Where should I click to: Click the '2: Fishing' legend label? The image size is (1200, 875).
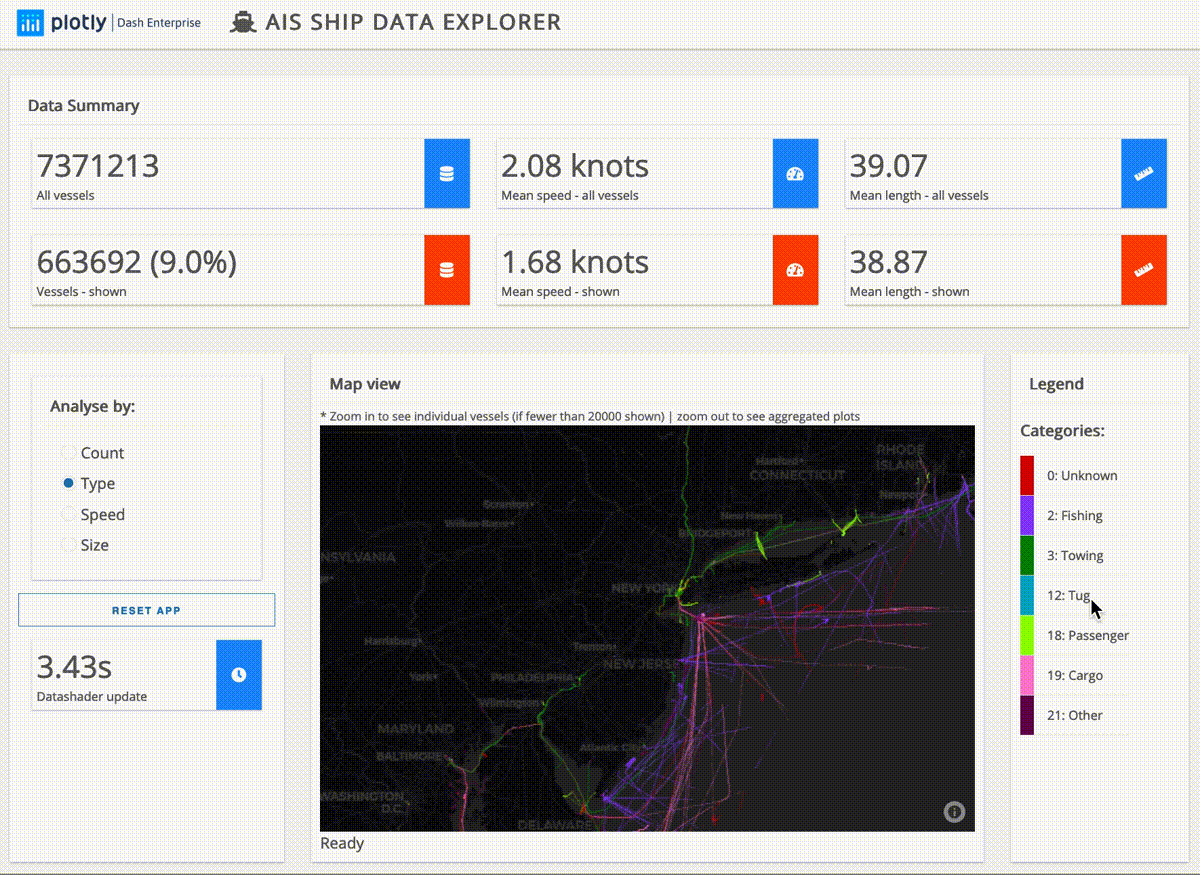1075,516
